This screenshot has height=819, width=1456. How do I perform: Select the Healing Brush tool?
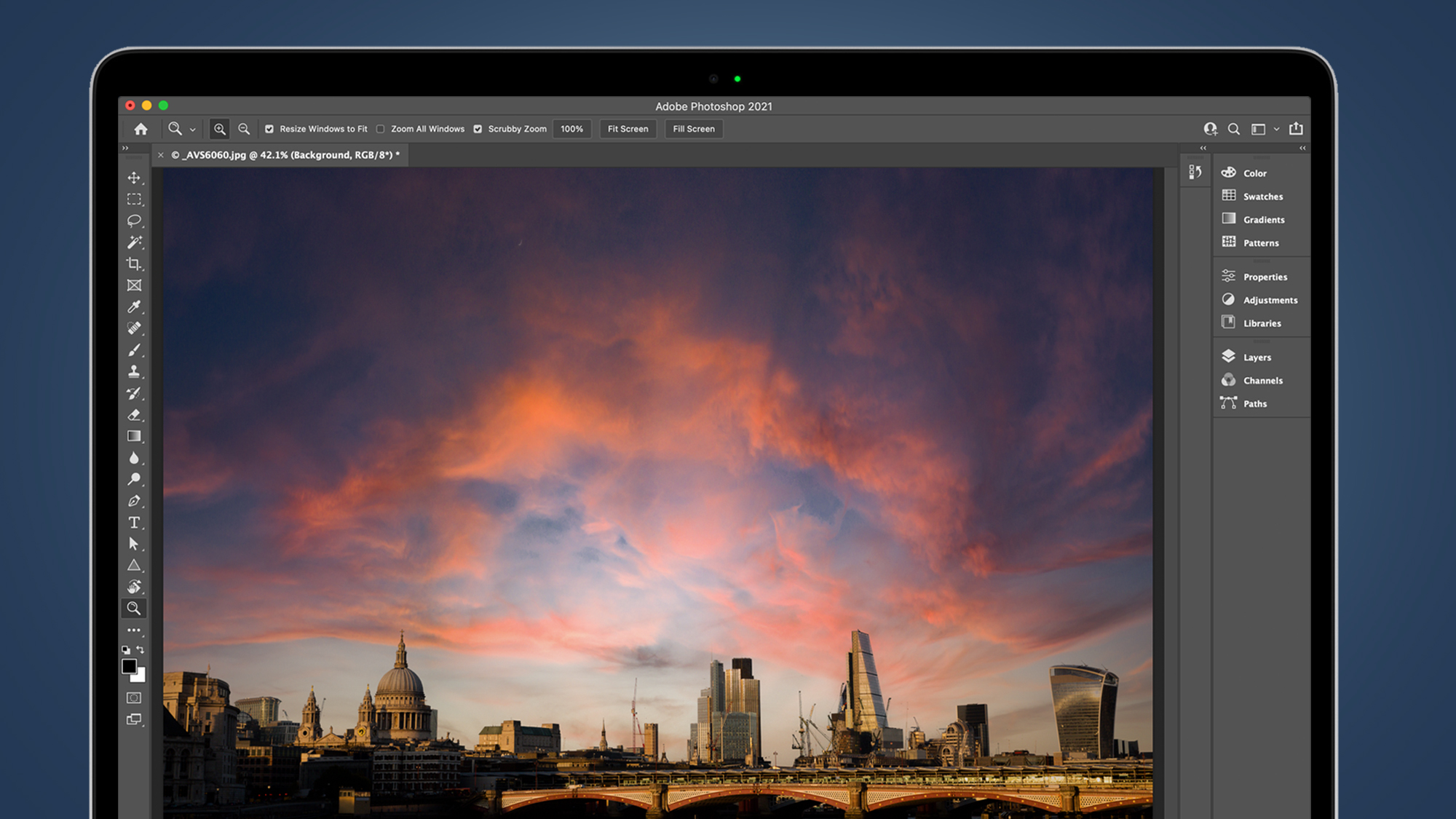[134, 328]
